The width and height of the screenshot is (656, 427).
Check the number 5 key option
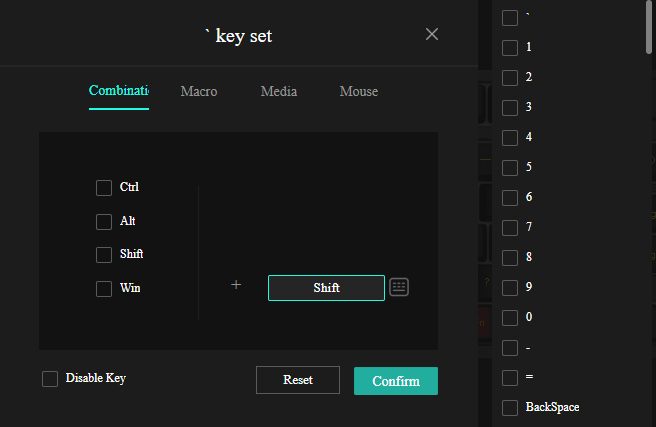(510, 167)
